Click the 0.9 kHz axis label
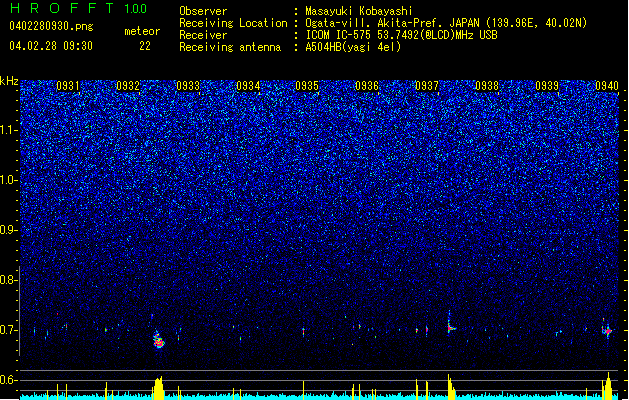The height and width of the screenshot is (400, 629). (7, 230)
